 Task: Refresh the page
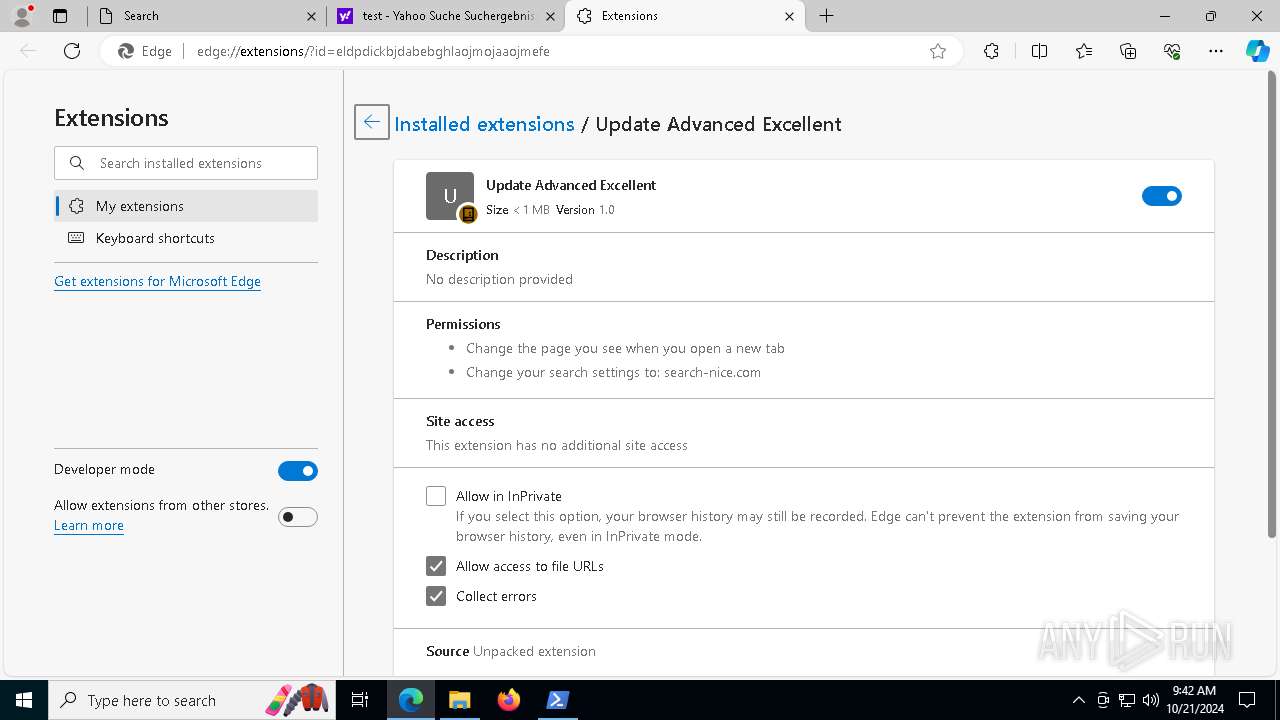tap(72, 51)
